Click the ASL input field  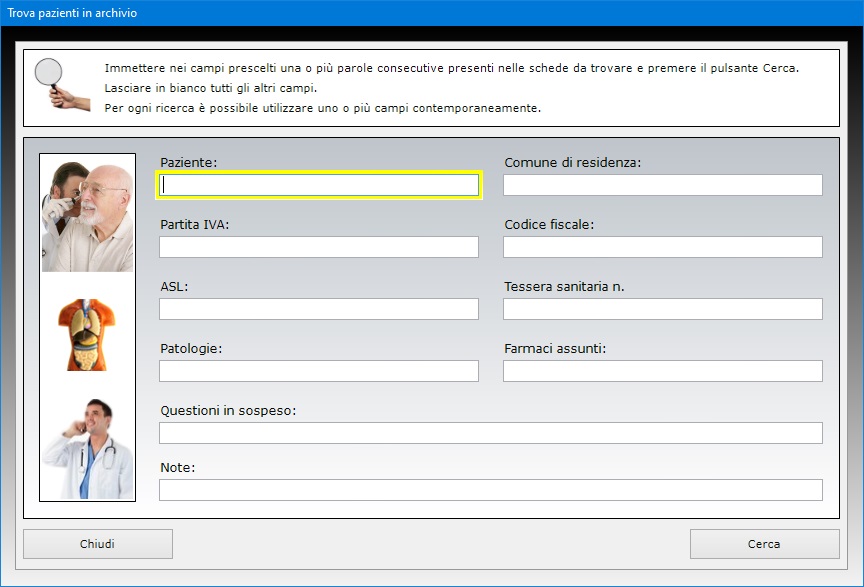pos(319,309)
